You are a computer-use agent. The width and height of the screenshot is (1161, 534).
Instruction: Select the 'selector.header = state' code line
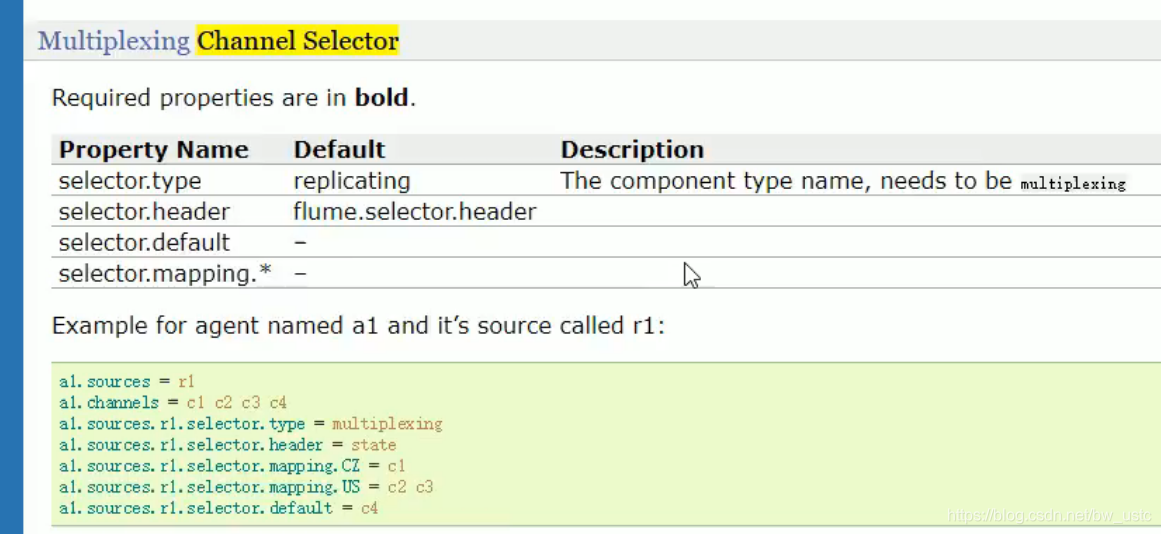click(x=227, y=445)
